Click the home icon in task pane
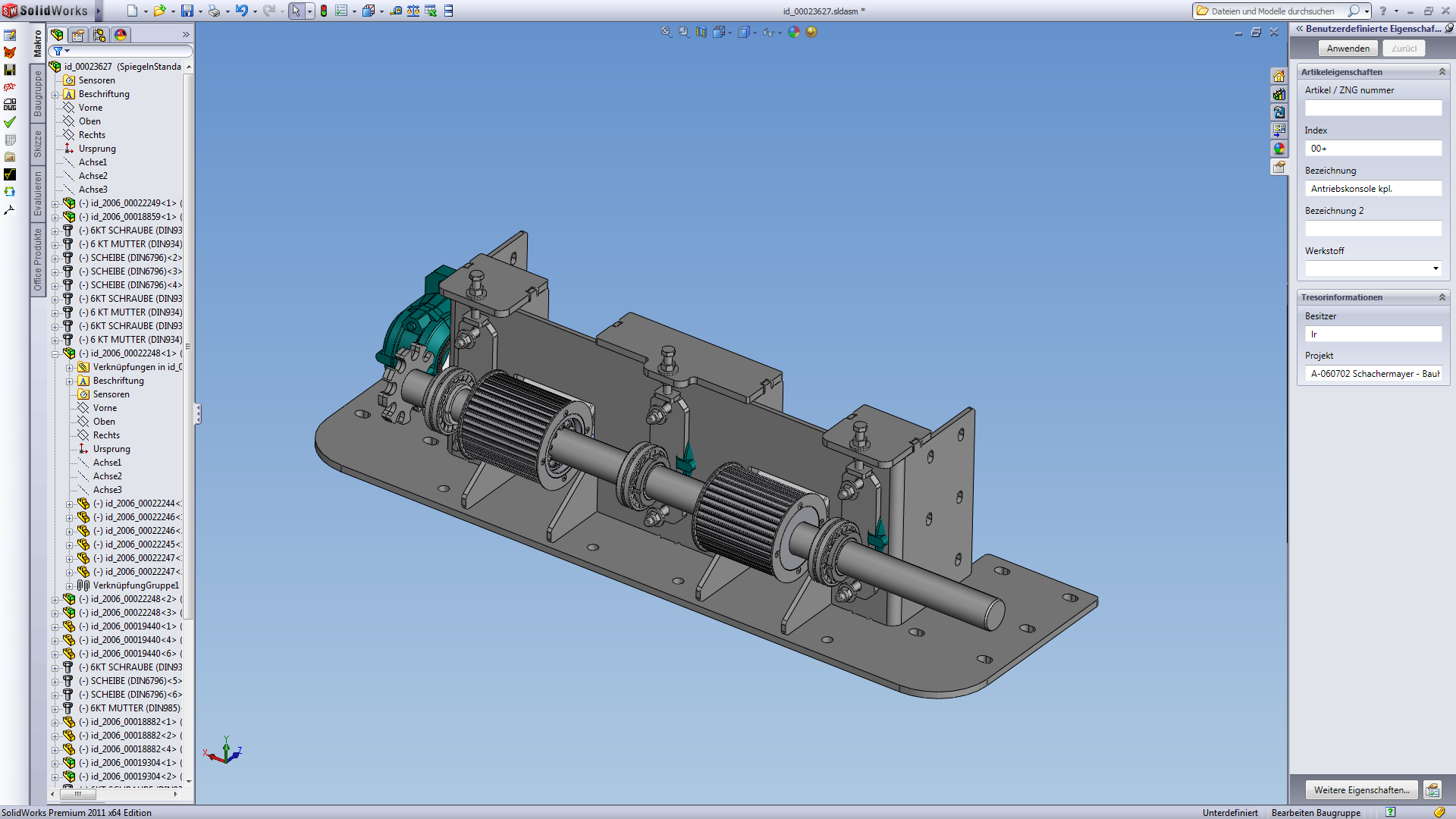The image size is (1456, 819). (1279, 76)
